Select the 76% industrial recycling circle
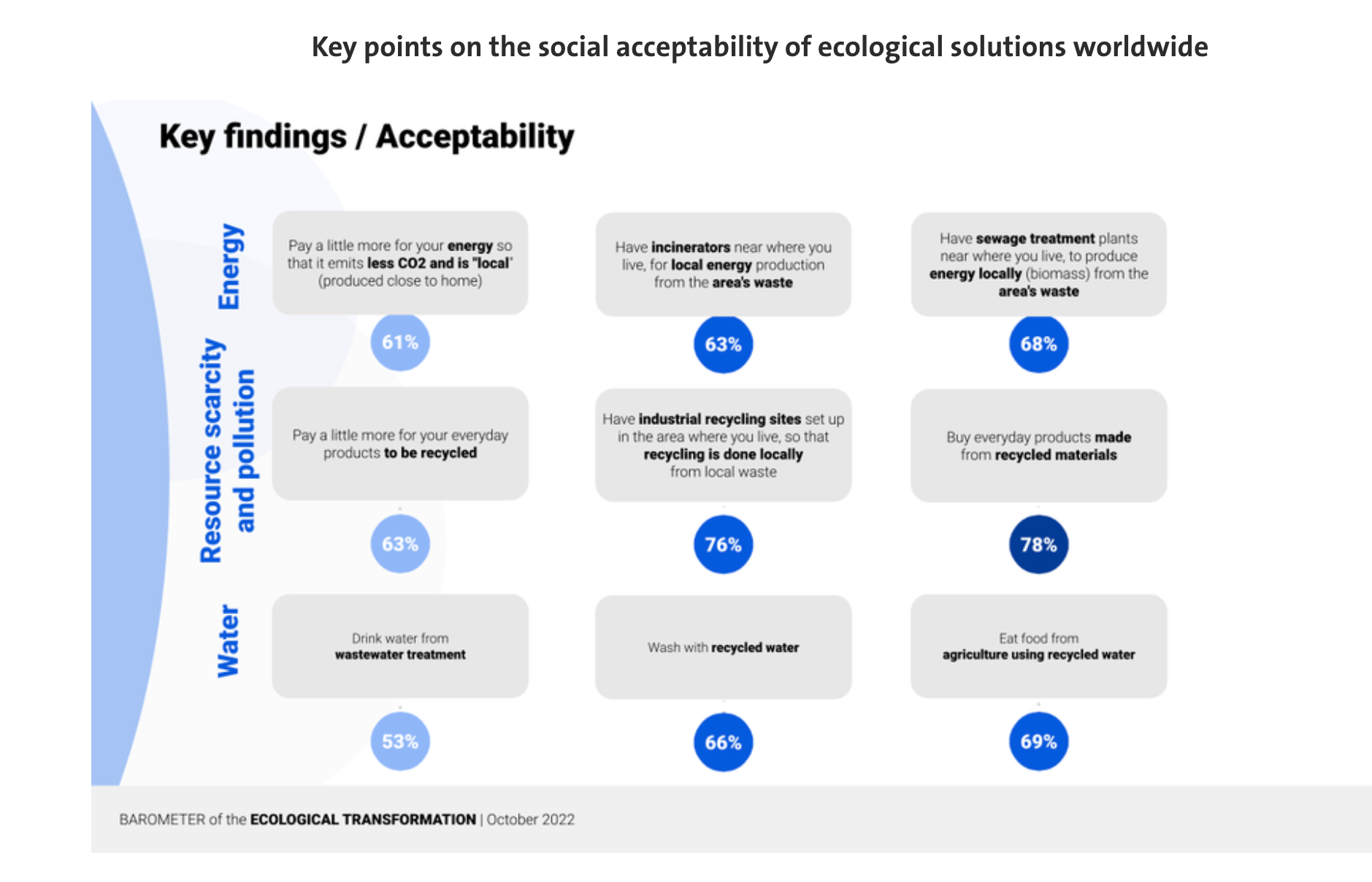The image size is (1372, 882). point(723,545)
